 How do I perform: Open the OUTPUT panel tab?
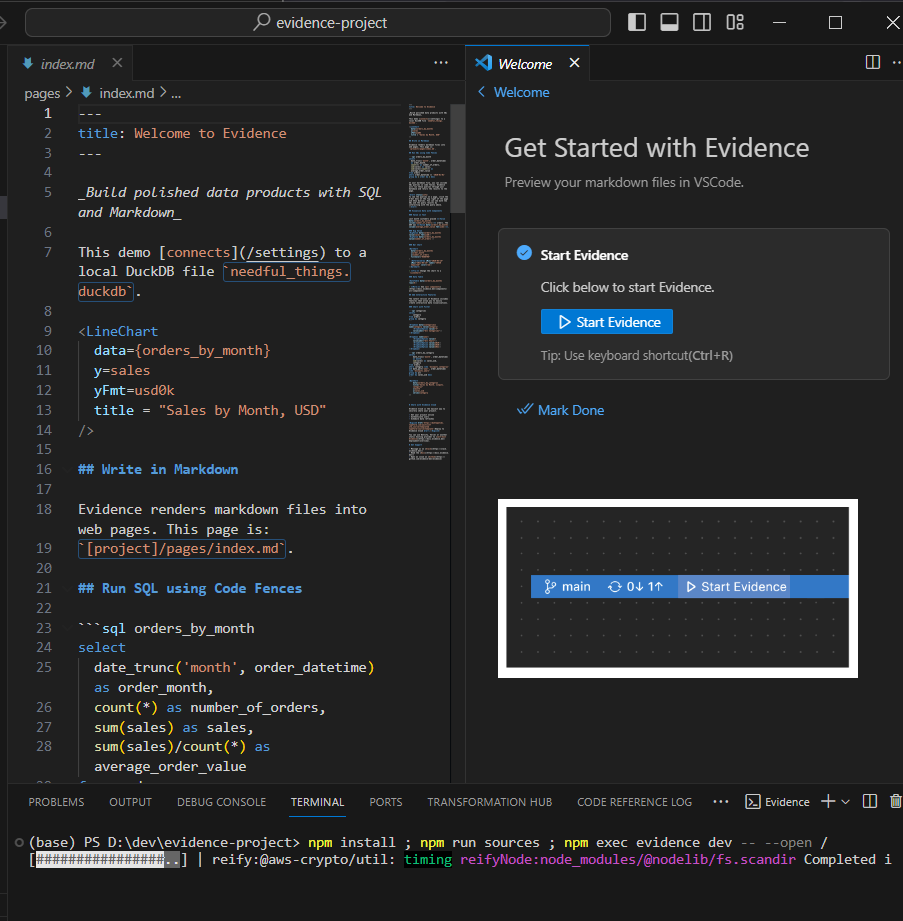[130, 802]
